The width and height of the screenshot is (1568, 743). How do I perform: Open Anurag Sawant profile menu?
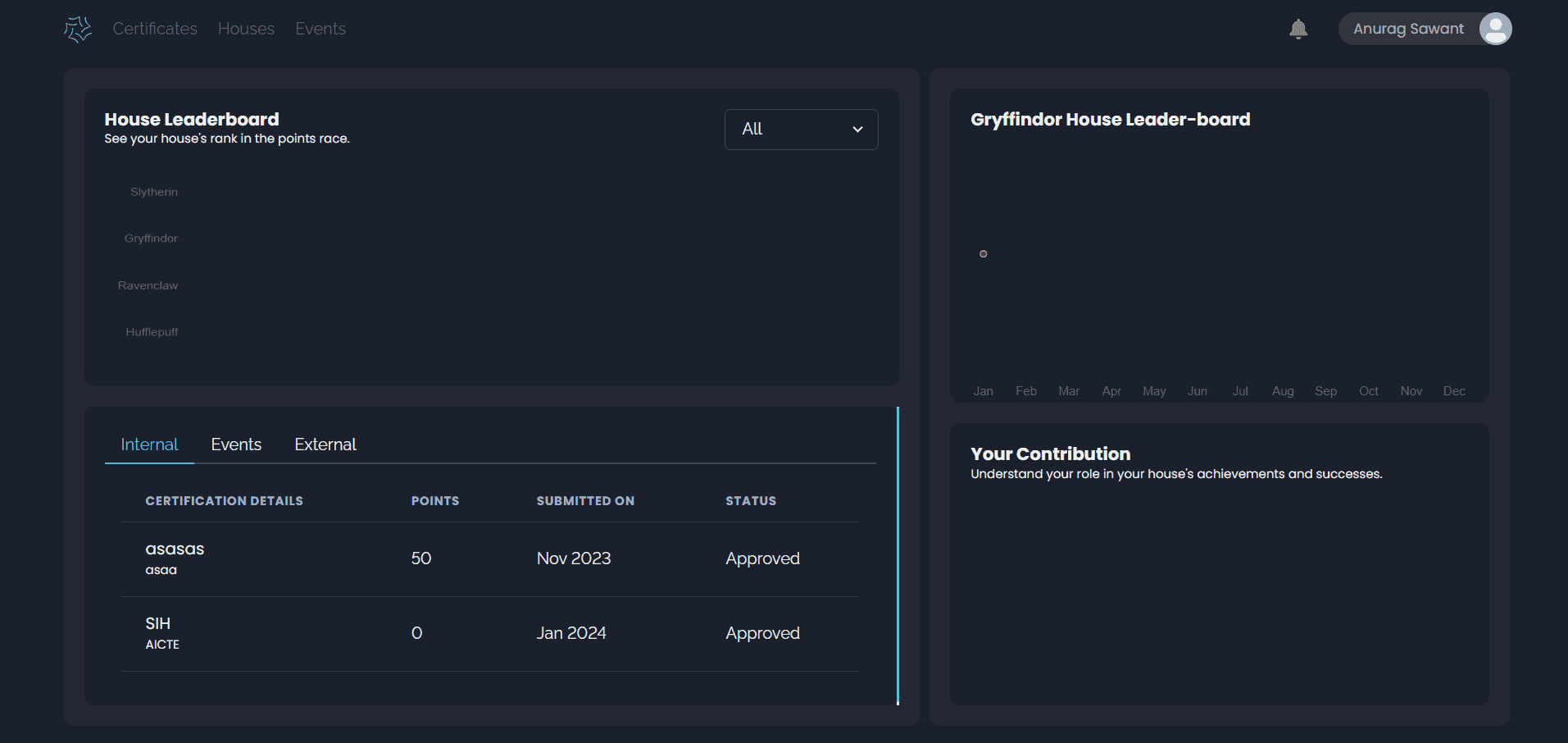click(x=1407, y=29)
